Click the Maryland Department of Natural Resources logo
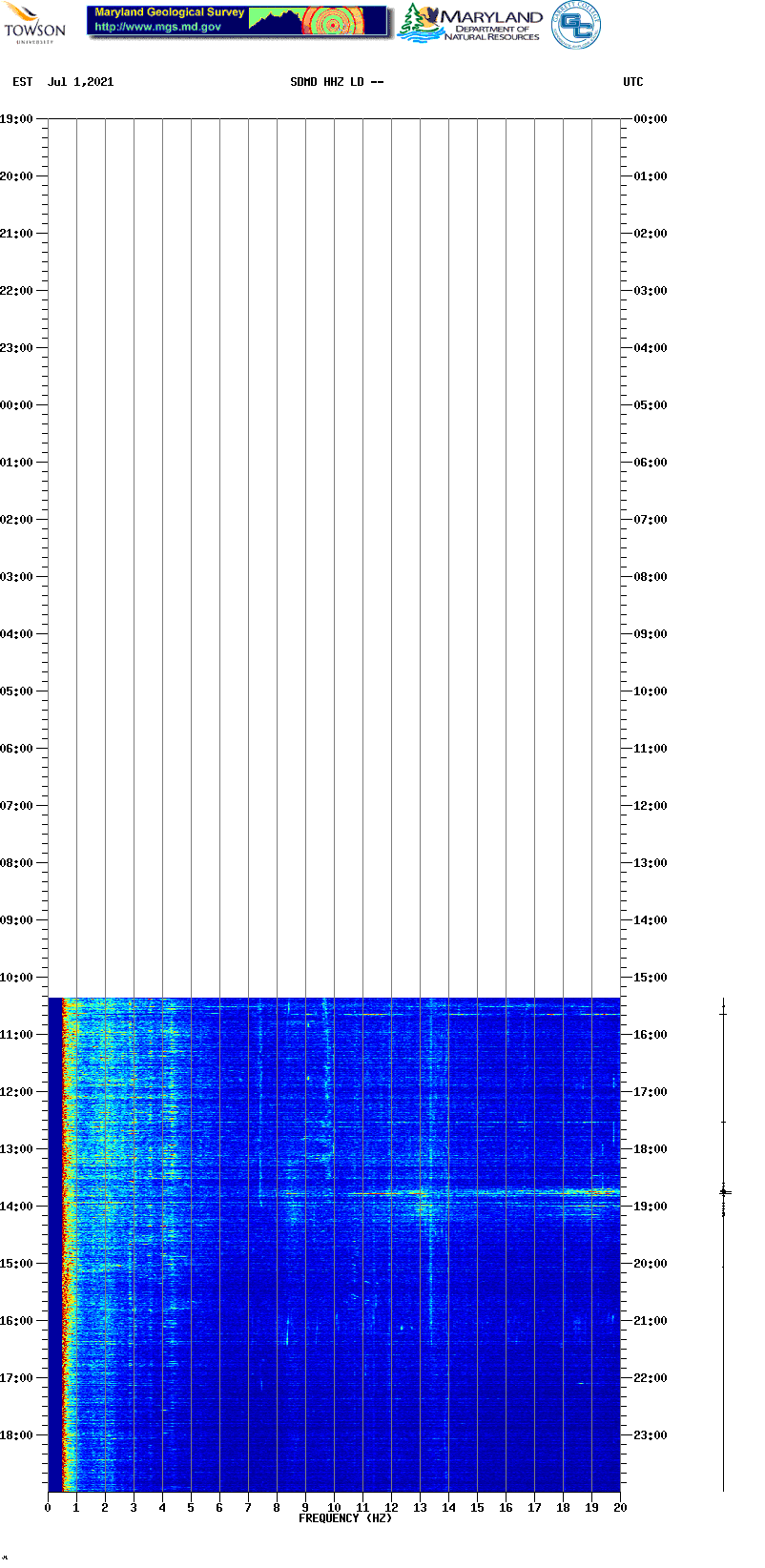This screenshot has height=1568, width=765. (x=469, y=24)
